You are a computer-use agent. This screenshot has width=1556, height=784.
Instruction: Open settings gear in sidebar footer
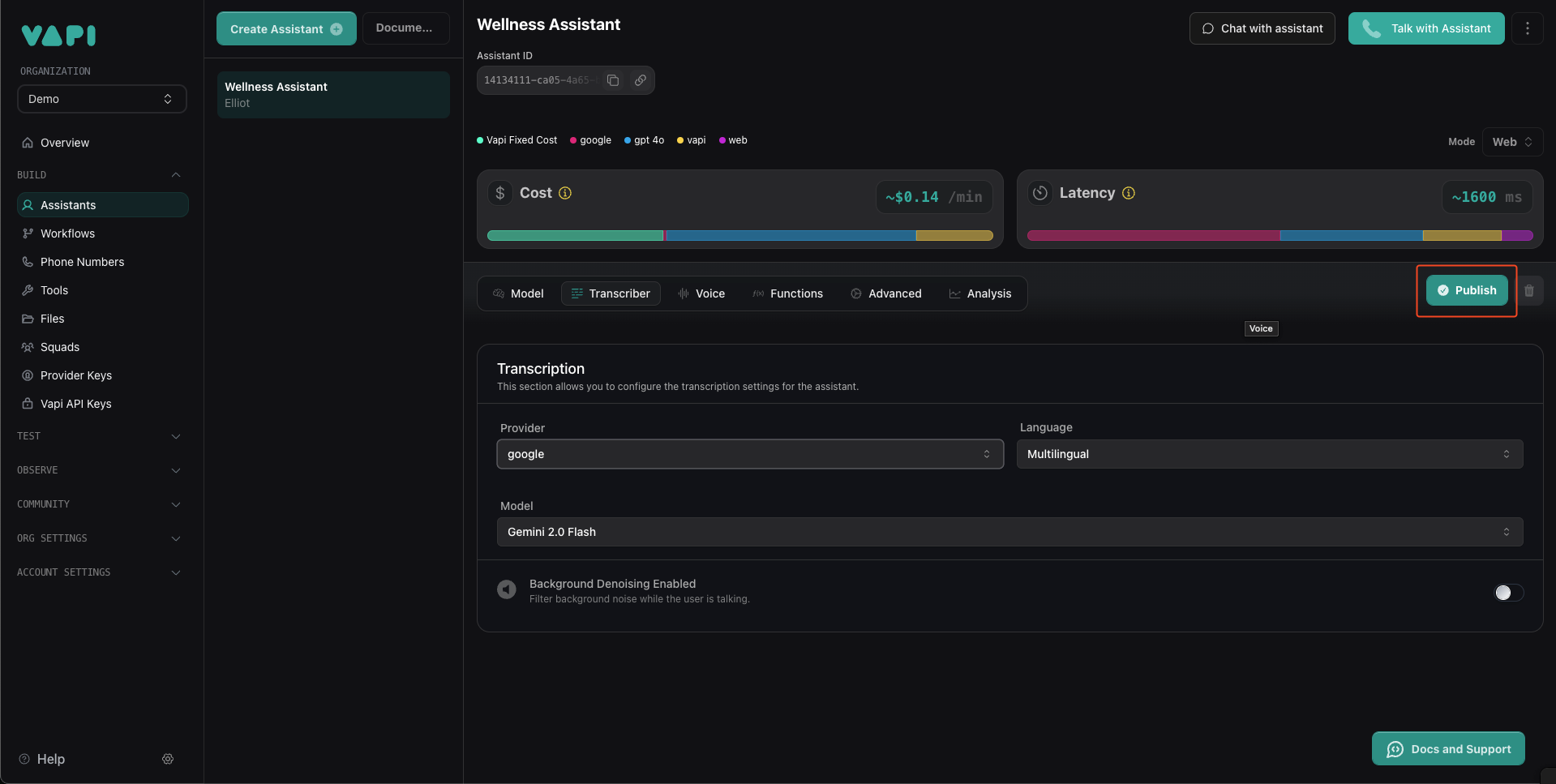tap(168, 759)
